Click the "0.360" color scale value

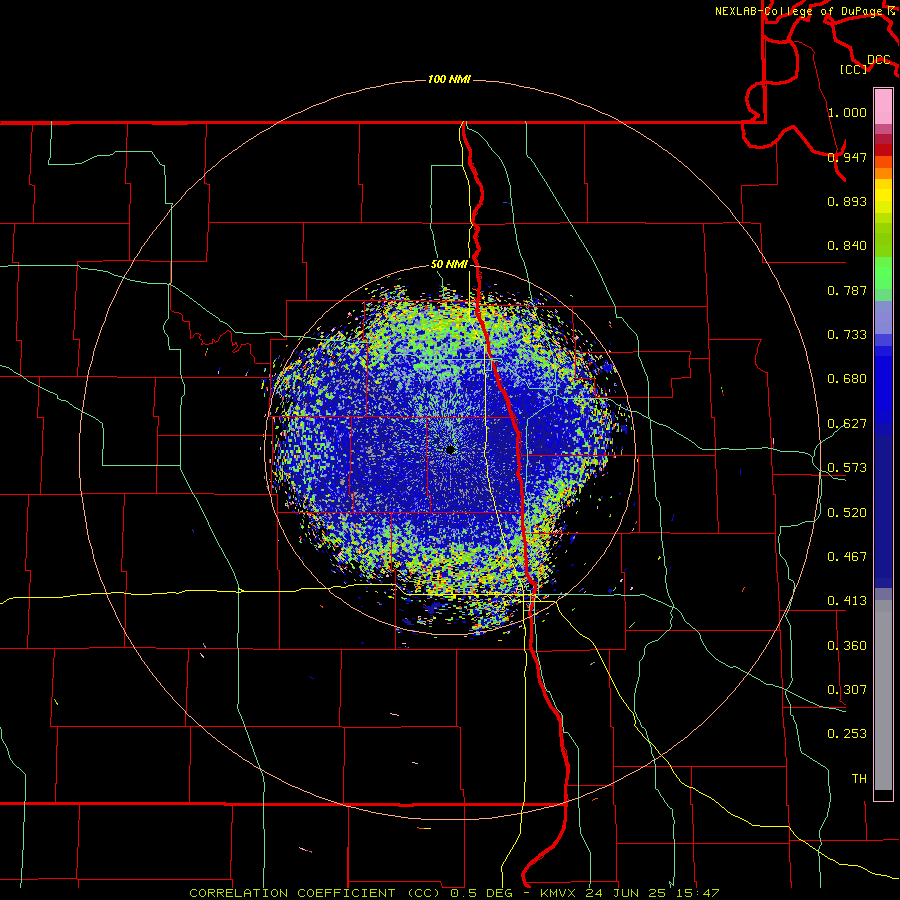847,646
